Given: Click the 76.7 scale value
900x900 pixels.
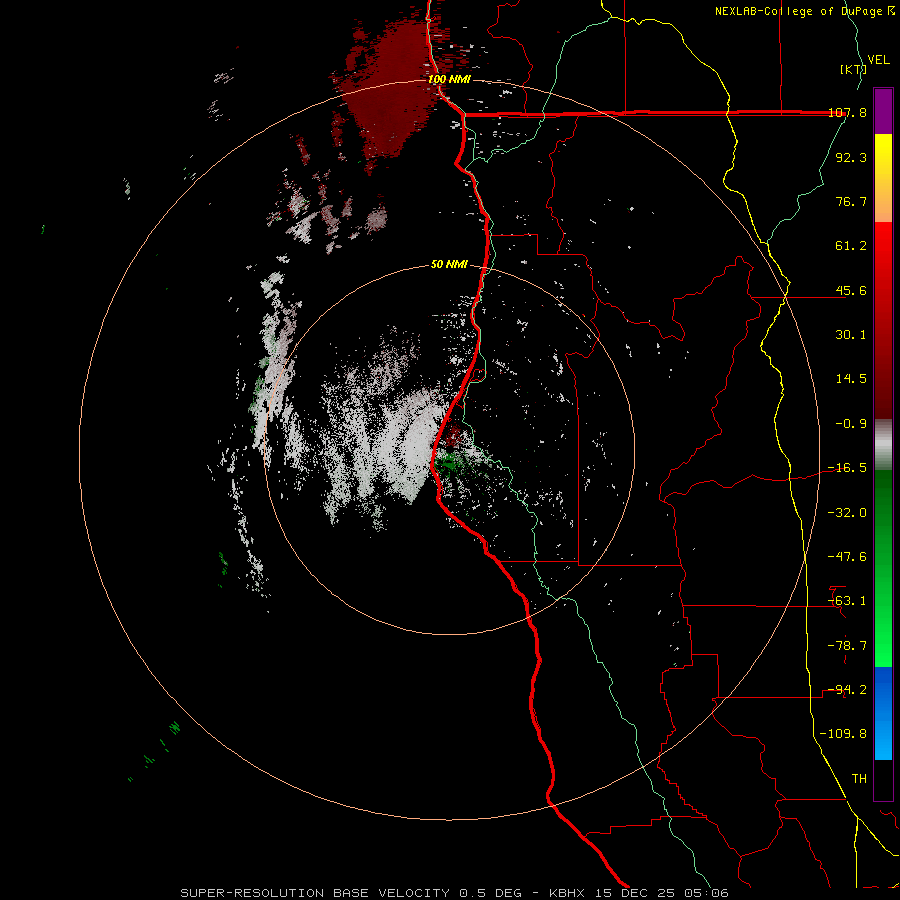Looking at the screenshot, I should click(x=851, y=201).
